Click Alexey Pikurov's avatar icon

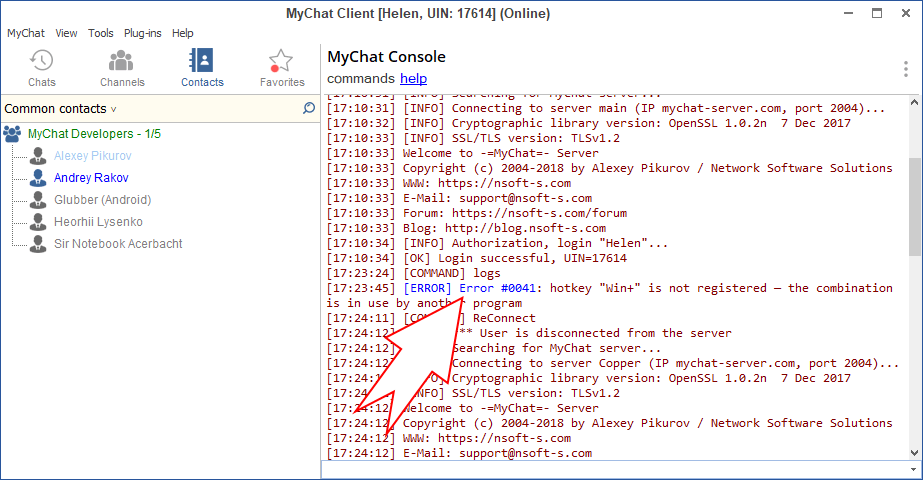[x=38, y=155]
